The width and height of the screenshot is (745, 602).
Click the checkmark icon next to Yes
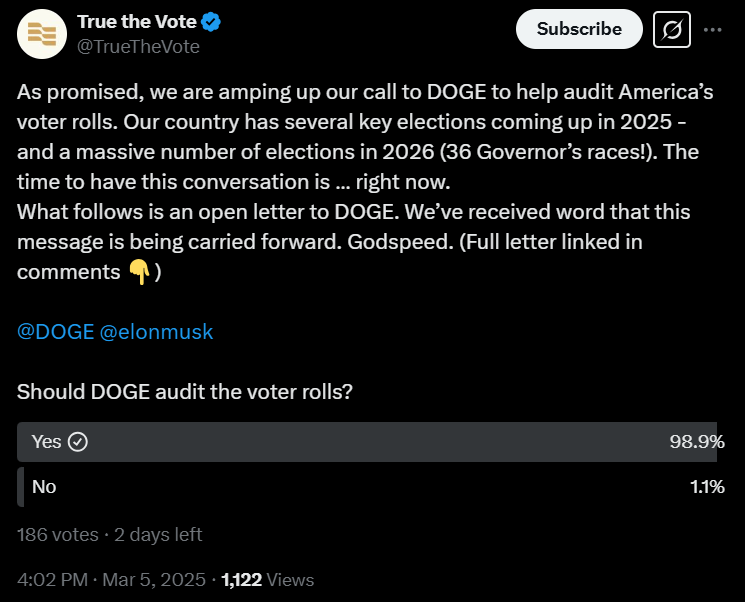(x=78, y=442)
